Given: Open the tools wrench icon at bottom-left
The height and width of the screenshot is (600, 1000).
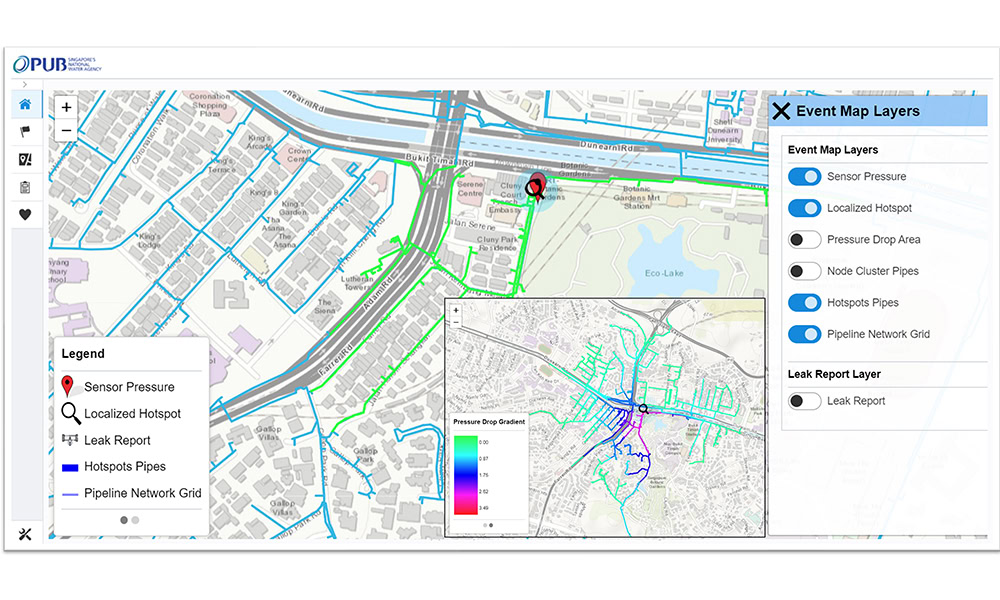Looking at the screenshot, I should pos(25,534).
